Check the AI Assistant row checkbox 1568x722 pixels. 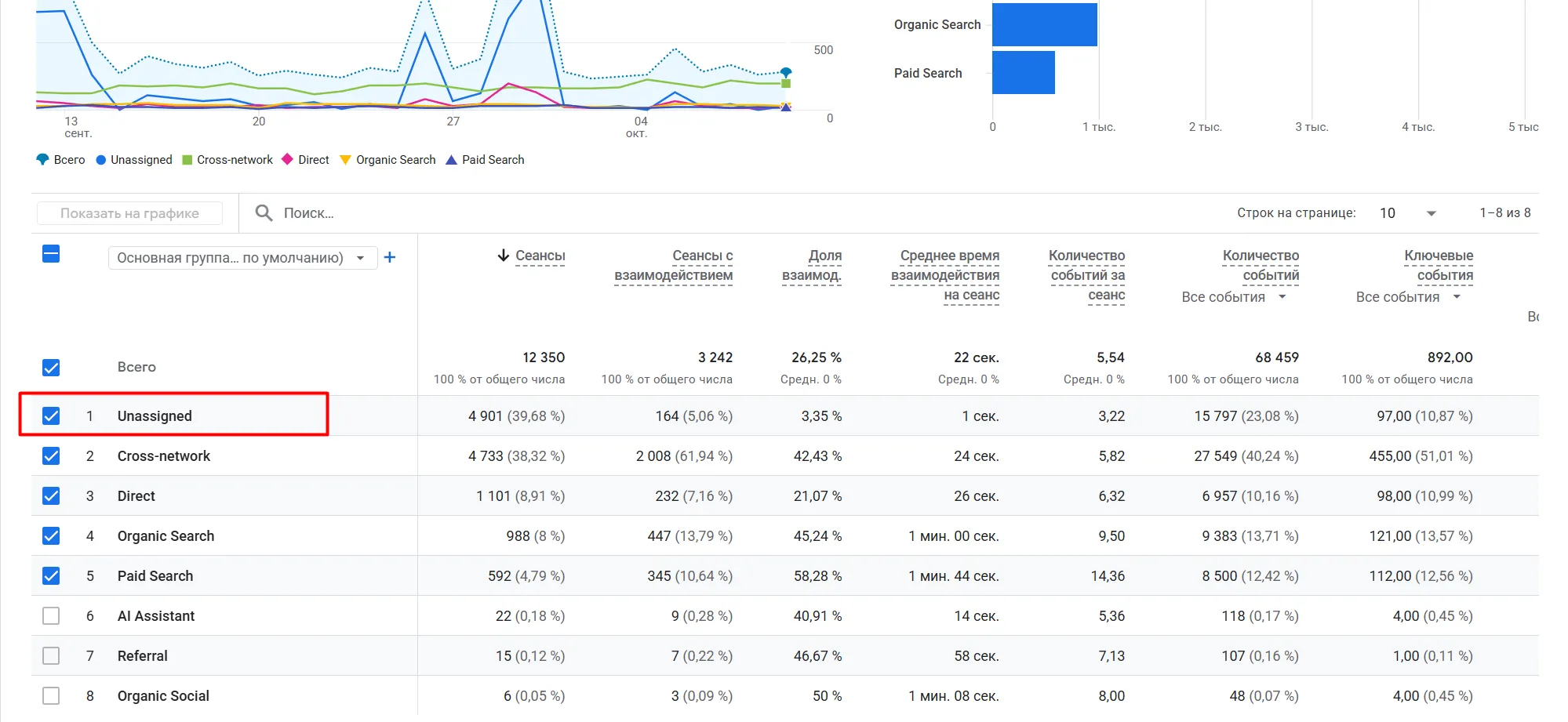(51, 615)
